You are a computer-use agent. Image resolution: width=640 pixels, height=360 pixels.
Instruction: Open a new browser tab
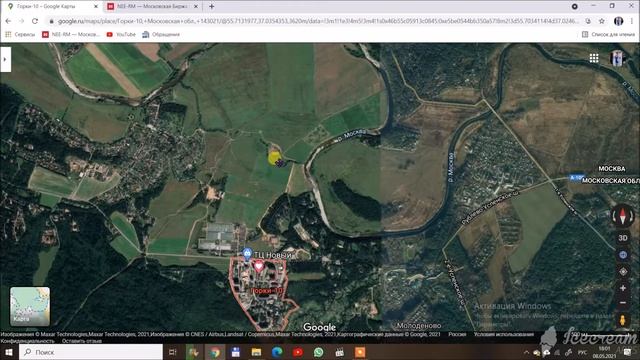pos(211,7)
